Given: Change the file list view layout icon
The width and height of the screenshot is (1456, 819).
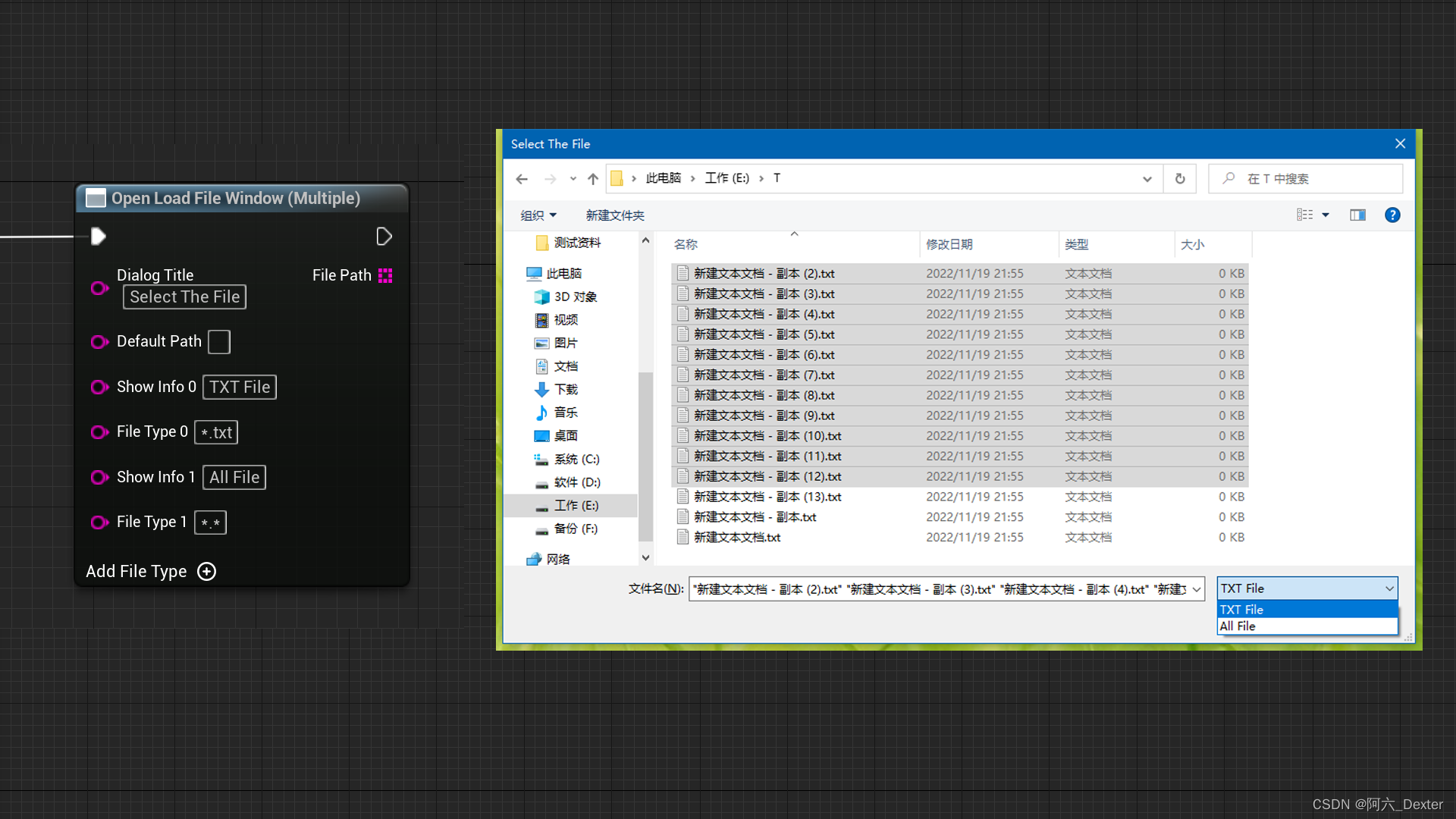Looking at the screenshot, I should 1305,215.
